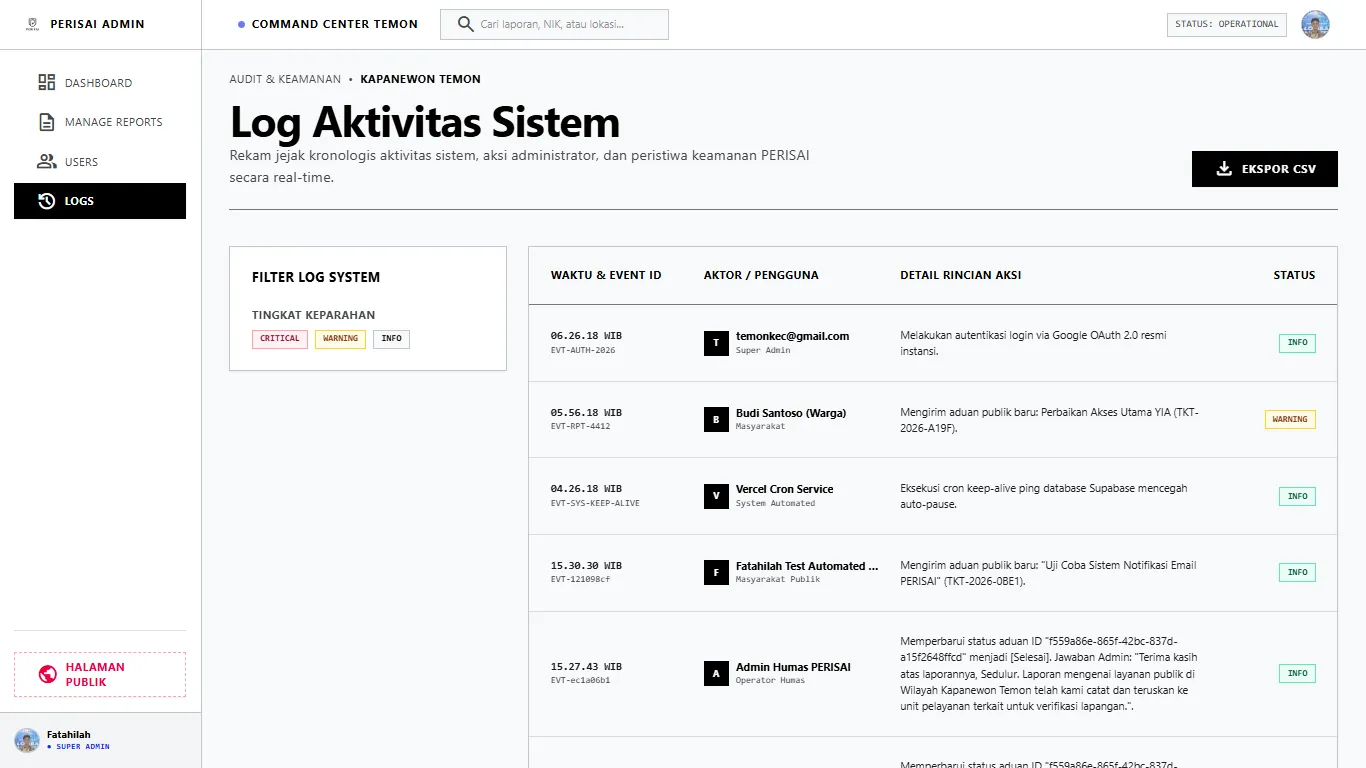The width and height of the screenshot is (1366, 768).
Task: Click the A avatar for Admin Humas PERISAI
Action: [x=716, y=673]
